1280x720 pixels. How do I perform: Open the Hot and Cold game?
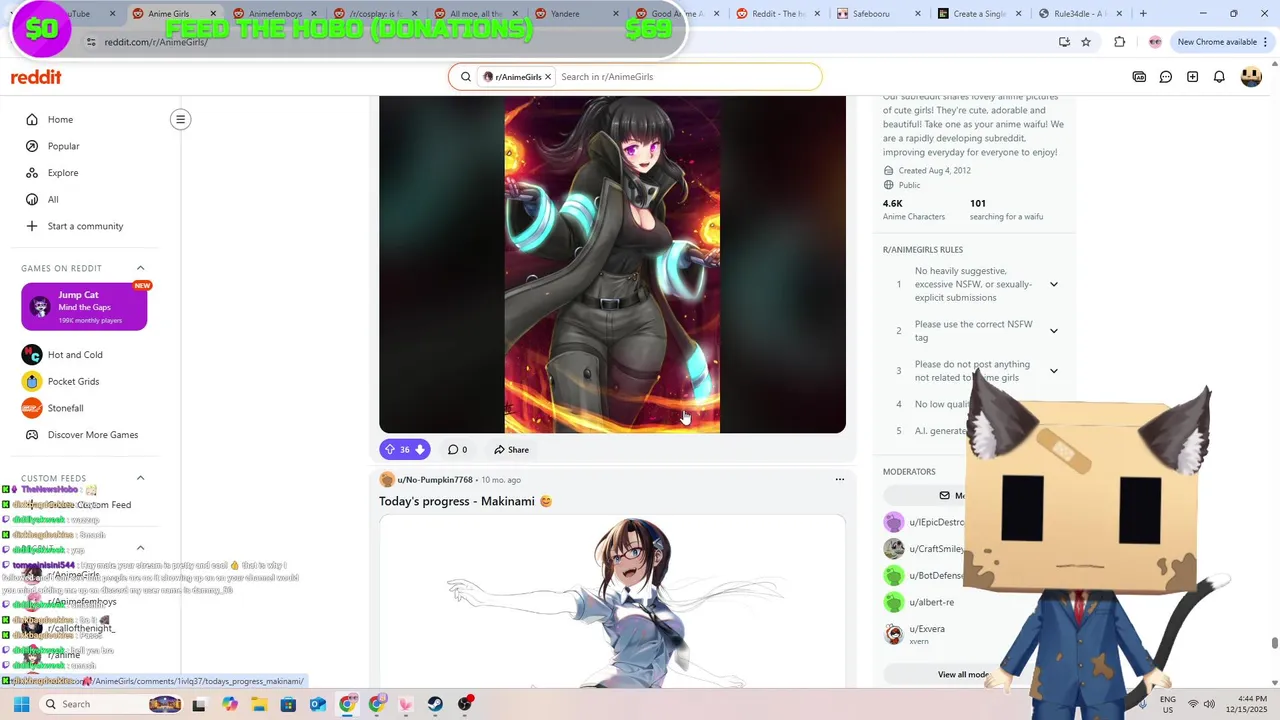point(75,355)
